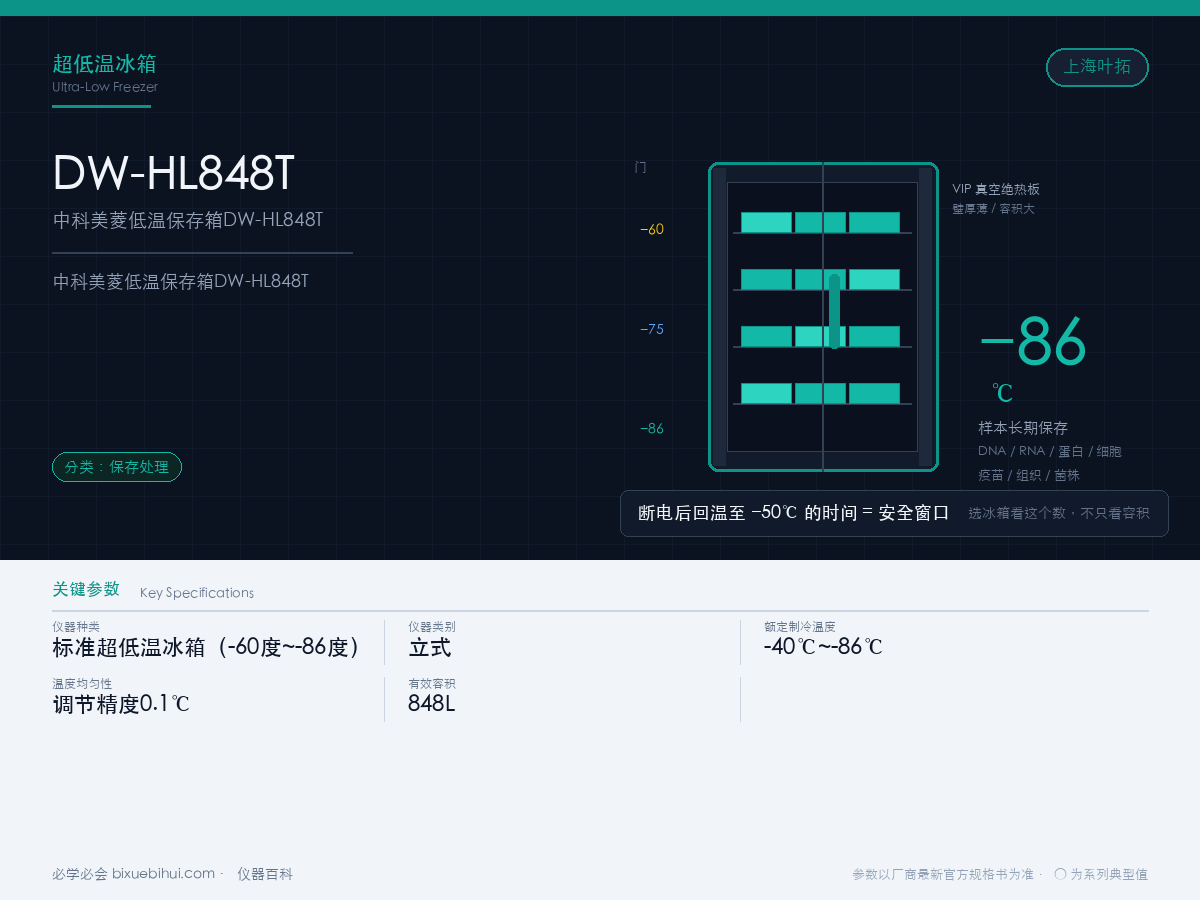Click the 超低温冰箱 header title
1200x900 pixels.
104,64
